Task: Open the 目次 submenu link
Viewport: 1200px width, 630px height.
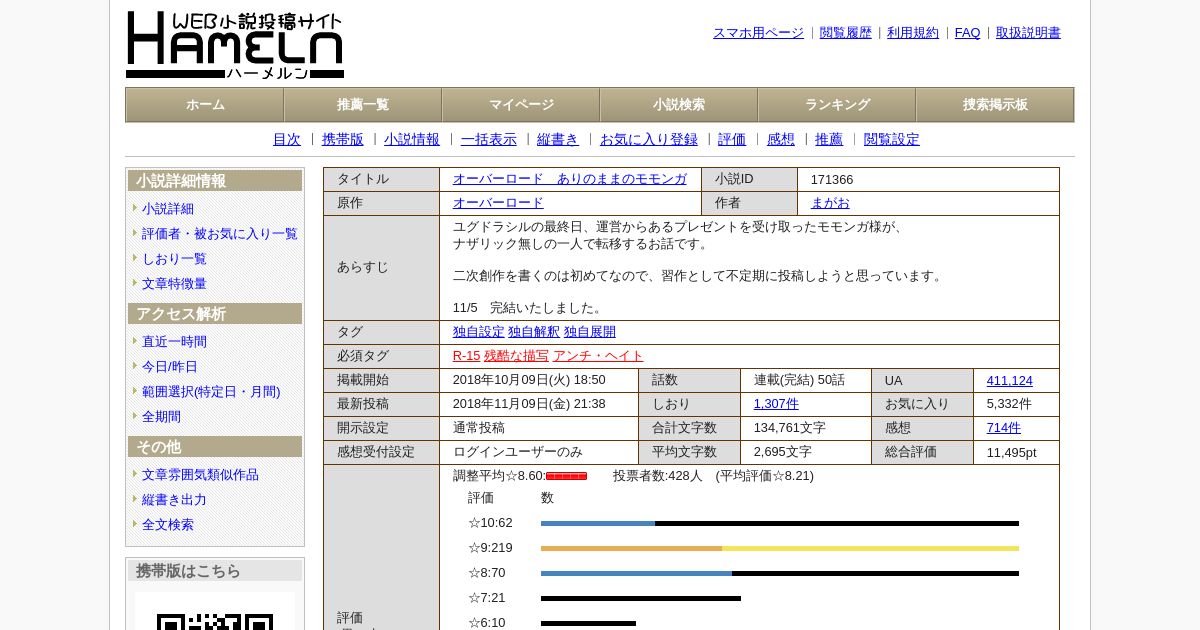Action: click(x=287, y=140)
